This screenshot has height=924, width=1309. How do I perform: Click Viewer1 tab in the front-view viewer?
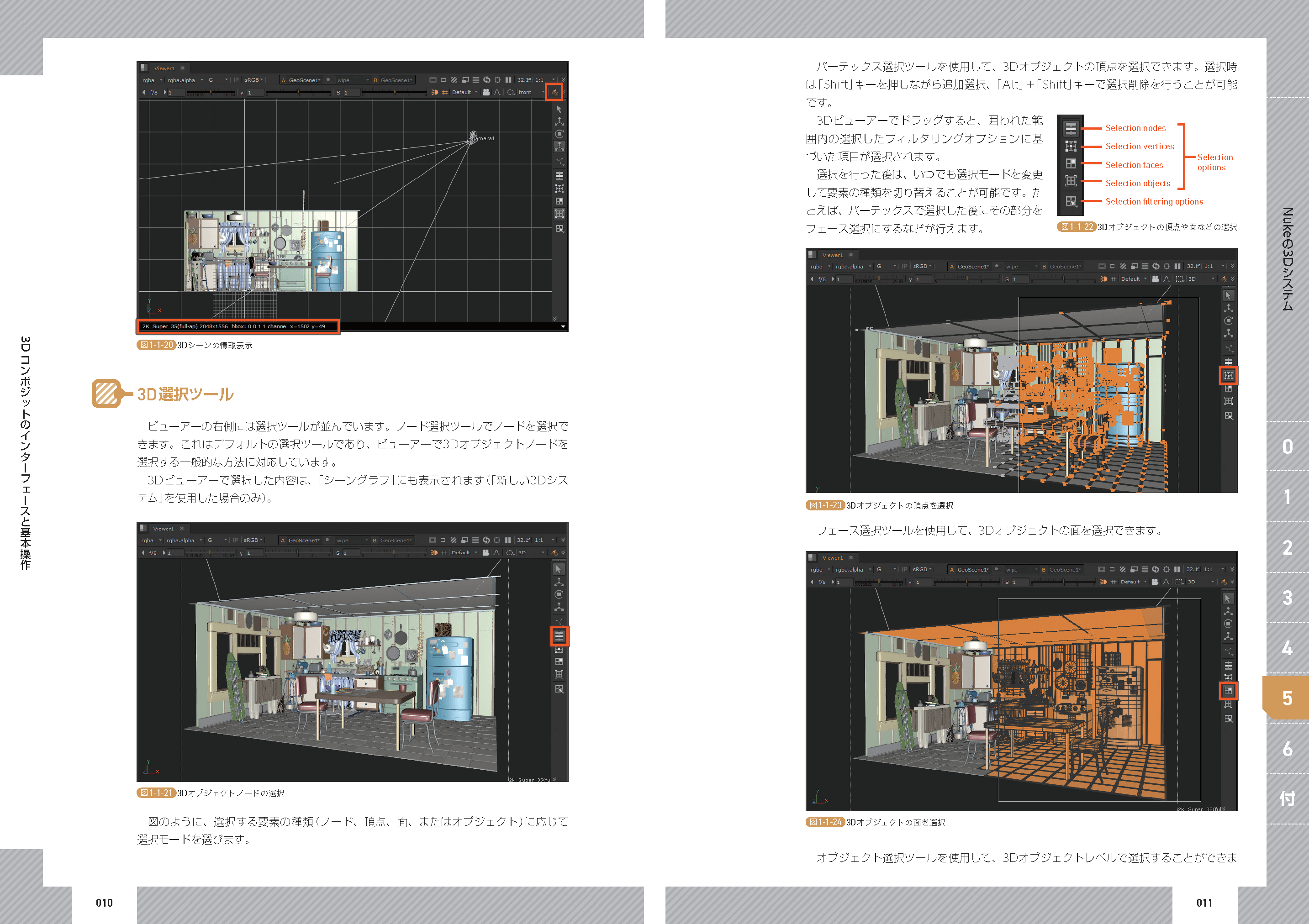click(x=164, y=68)
